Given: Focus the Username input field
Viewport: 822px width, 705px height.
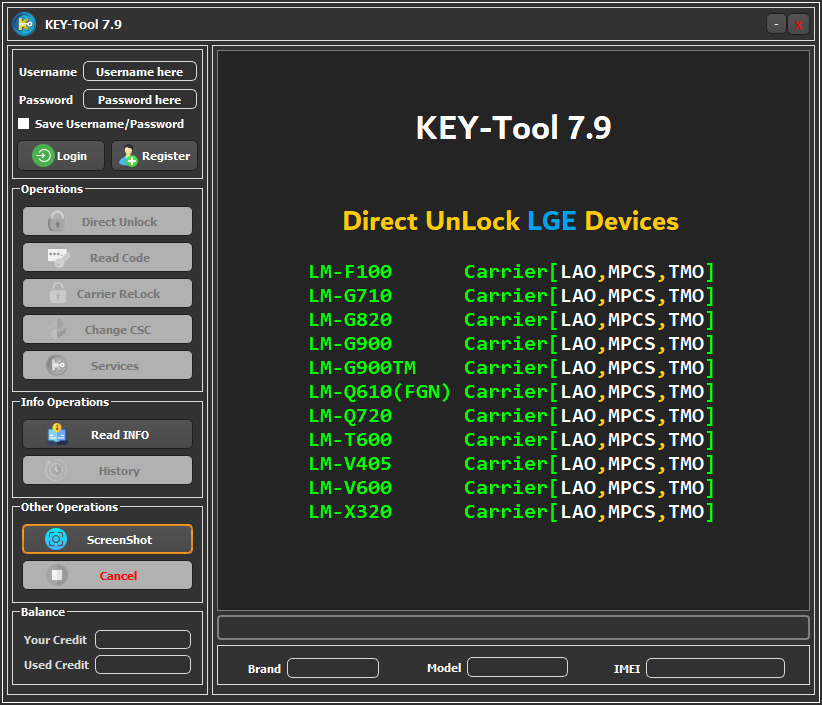Looking at the screenshot, I should click(140, 71).
